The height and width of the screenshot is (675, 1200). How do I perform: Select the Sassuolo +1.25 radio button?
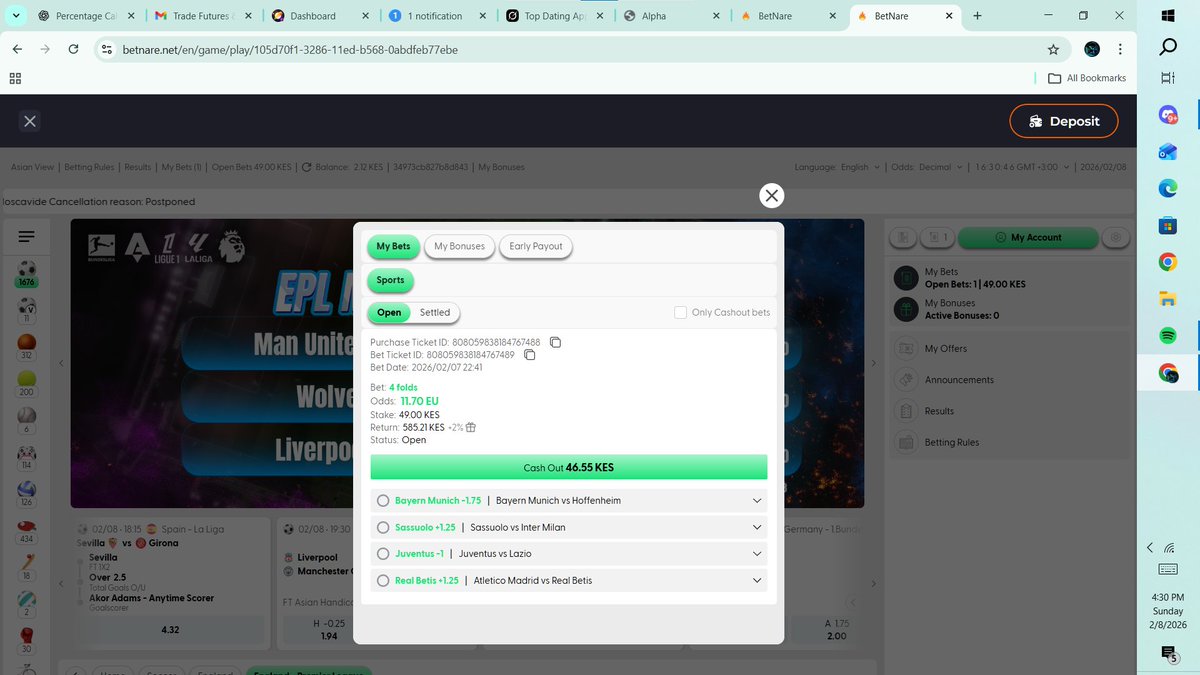tap(383, 527)
